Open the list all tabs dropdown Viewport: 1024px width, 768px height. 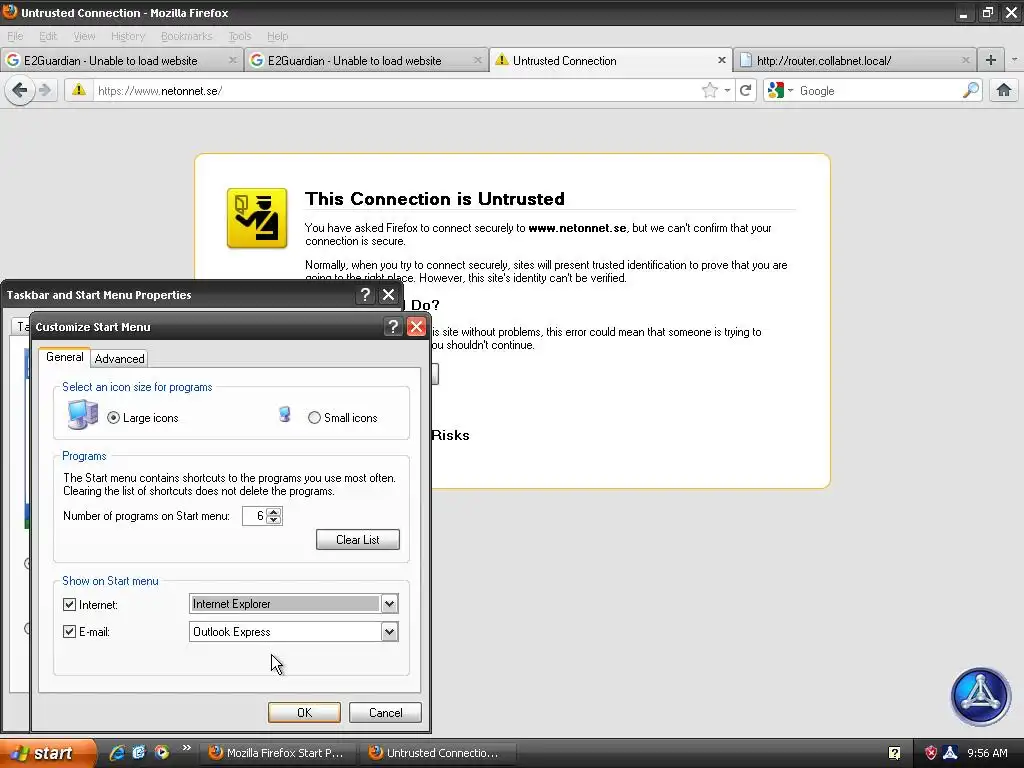click(1014, 60)
